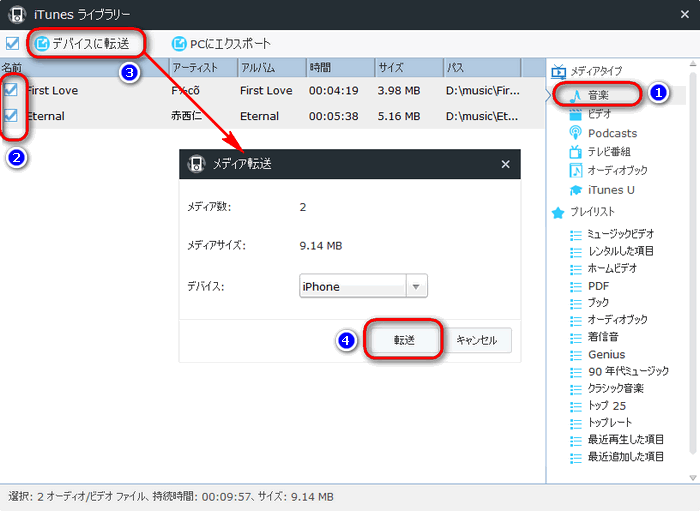Click the iPhone device combo box field
This screenshot has height=511, width=700.
[x=363, y=286]
